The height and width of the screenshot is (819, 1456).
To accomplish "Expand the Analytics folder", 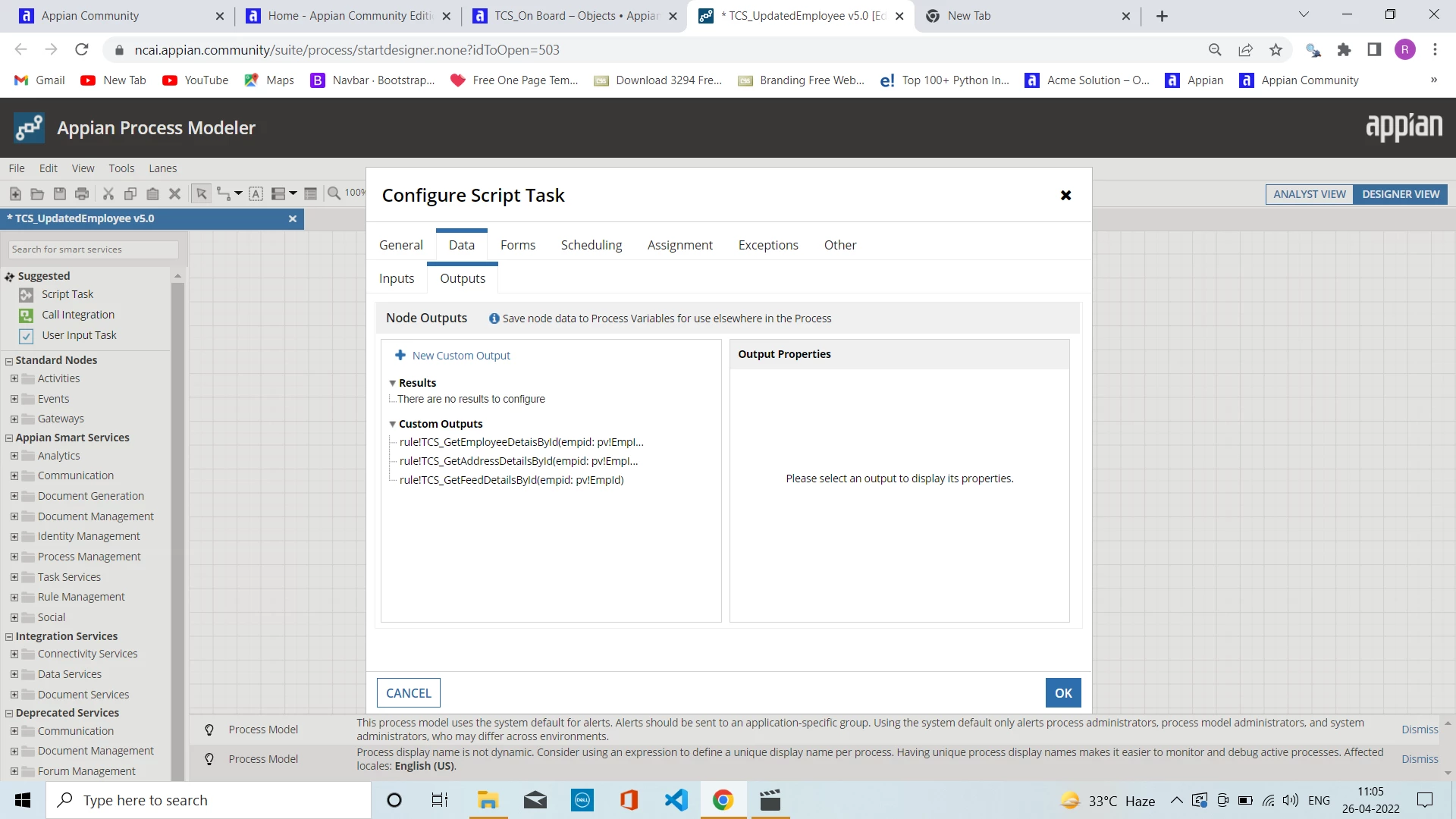I will coord(14,456).
